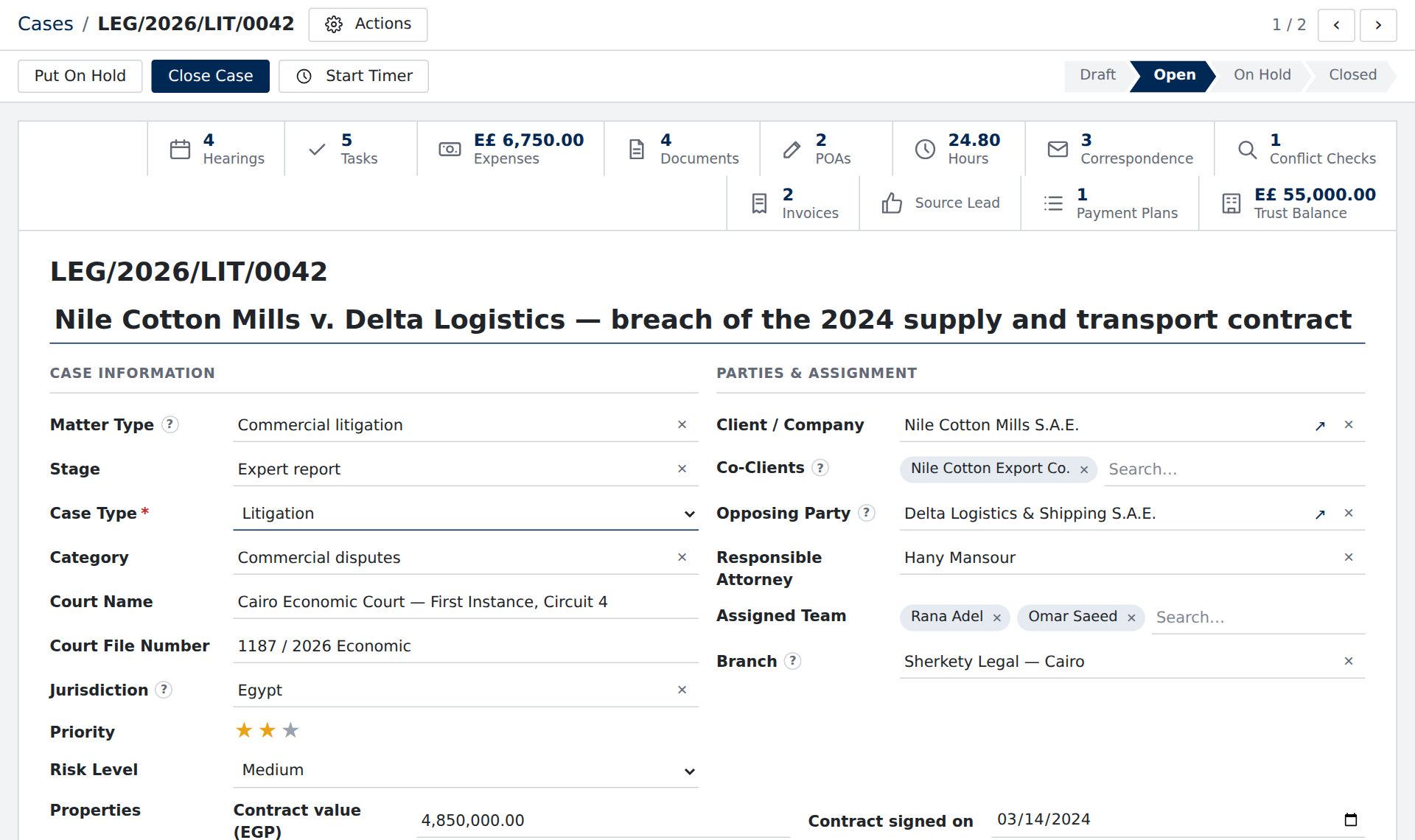Set status to Closed stage

1352,75
